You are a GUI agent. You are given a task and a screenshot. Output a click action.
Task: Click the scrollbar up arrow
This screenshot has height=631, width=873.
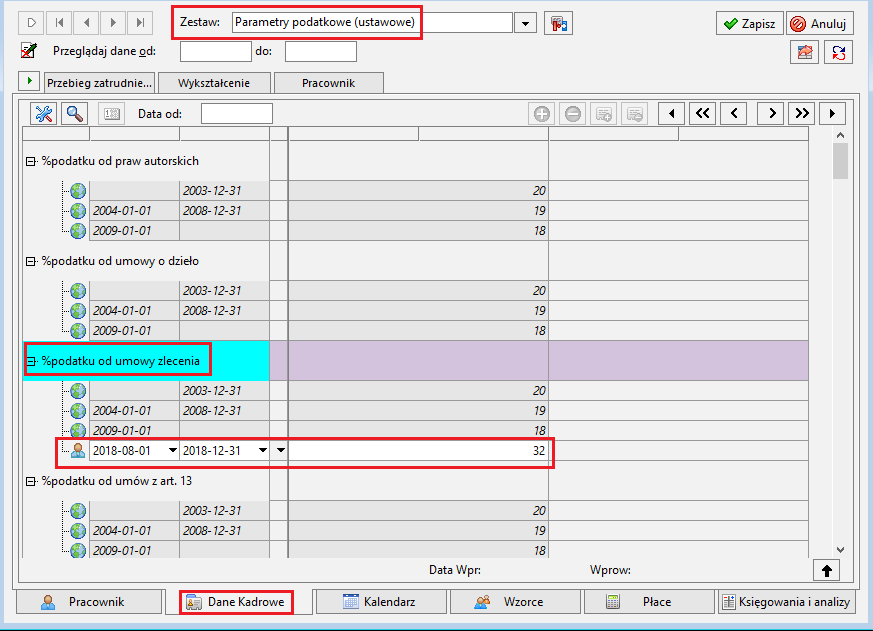pos(840,135)
